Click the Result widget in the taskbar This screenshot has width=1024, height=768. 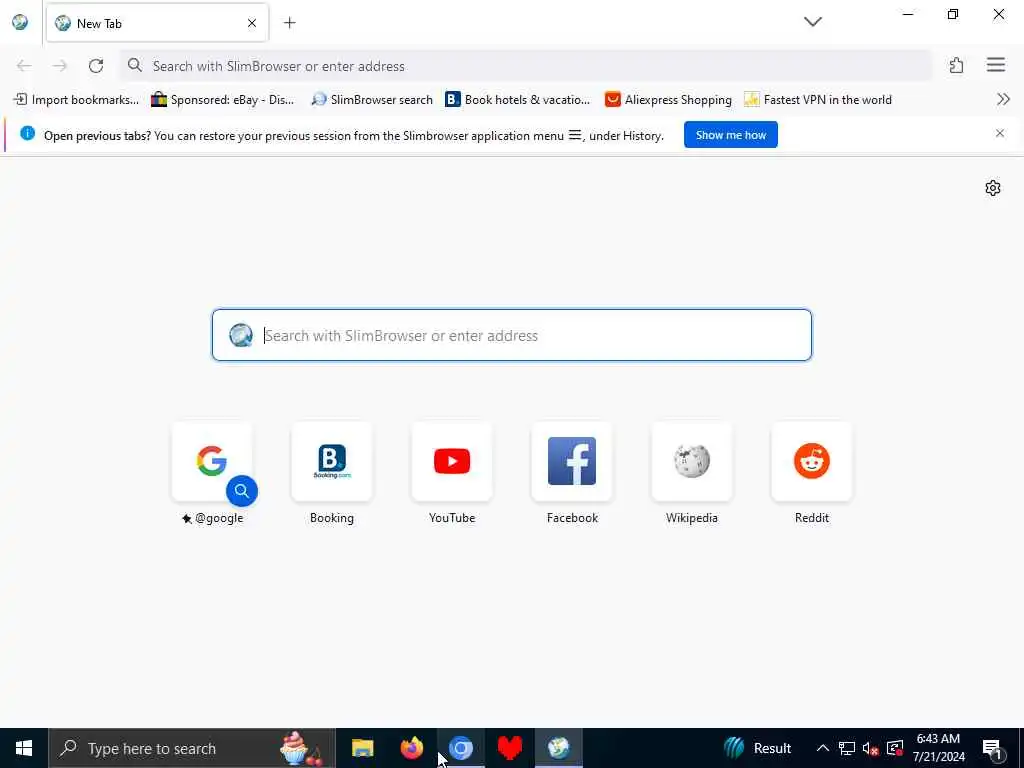tap(758, 748)
